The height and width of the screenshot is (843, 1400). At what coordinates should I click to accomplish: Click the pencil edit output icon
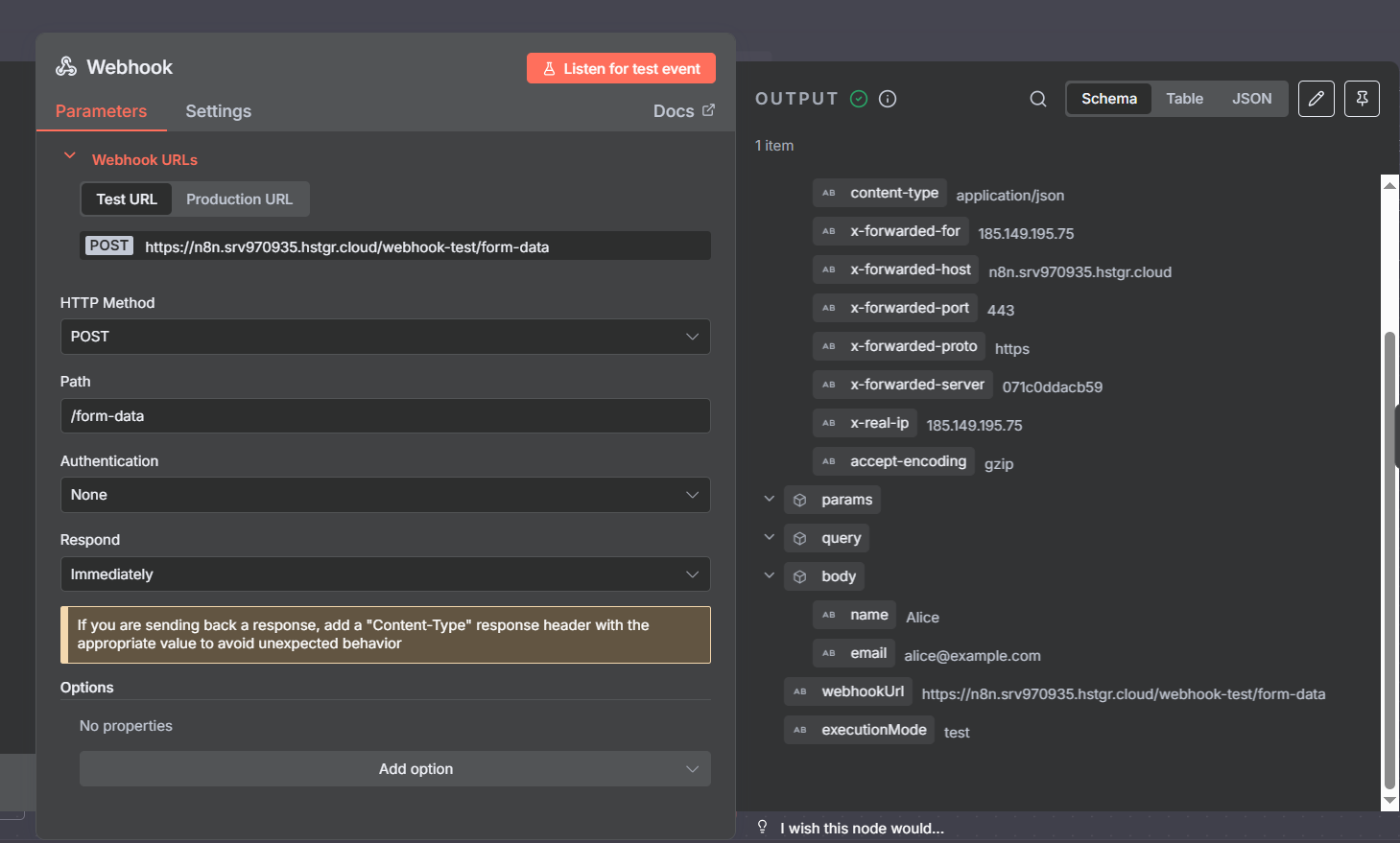(x=1316, y=99)
